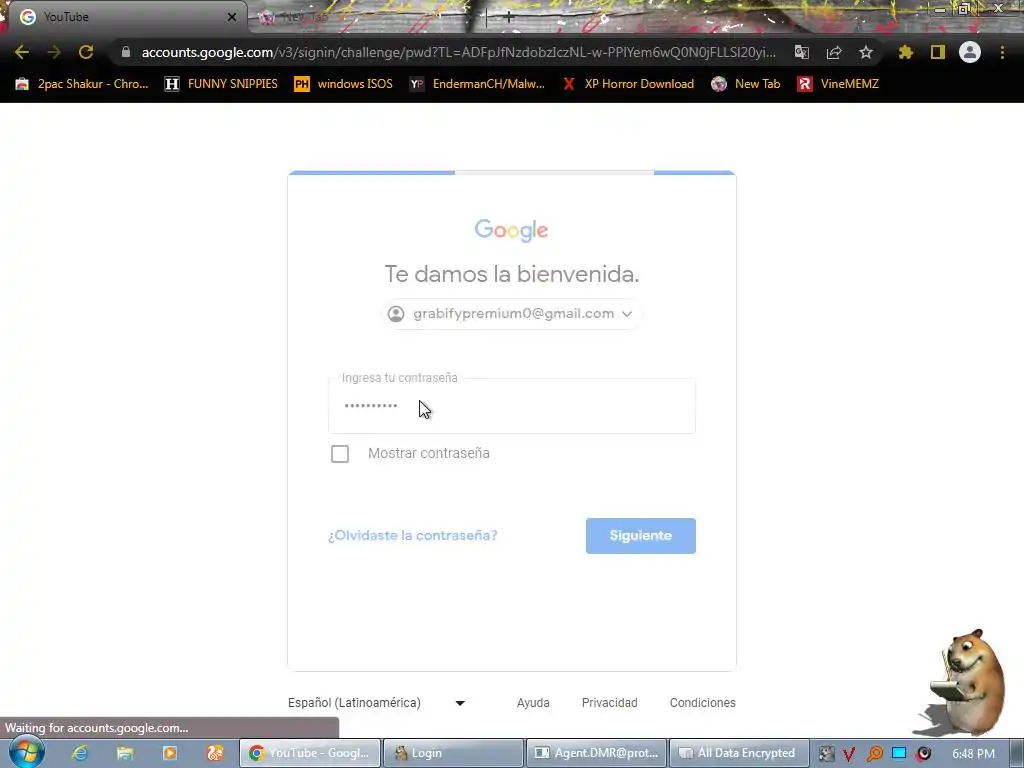Open Chrome's three-dot menu

click(x=1002, y=52)
